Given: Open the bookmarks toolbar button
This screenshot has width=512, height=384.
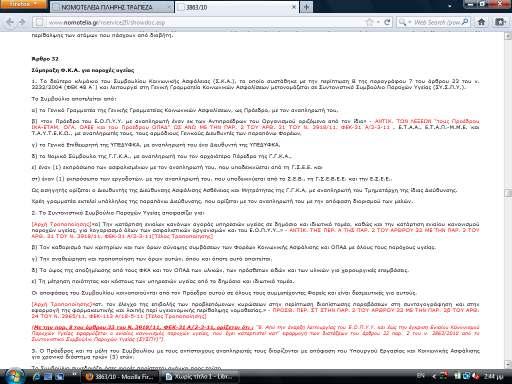Looking at the screenshot, I should point(500,22).
